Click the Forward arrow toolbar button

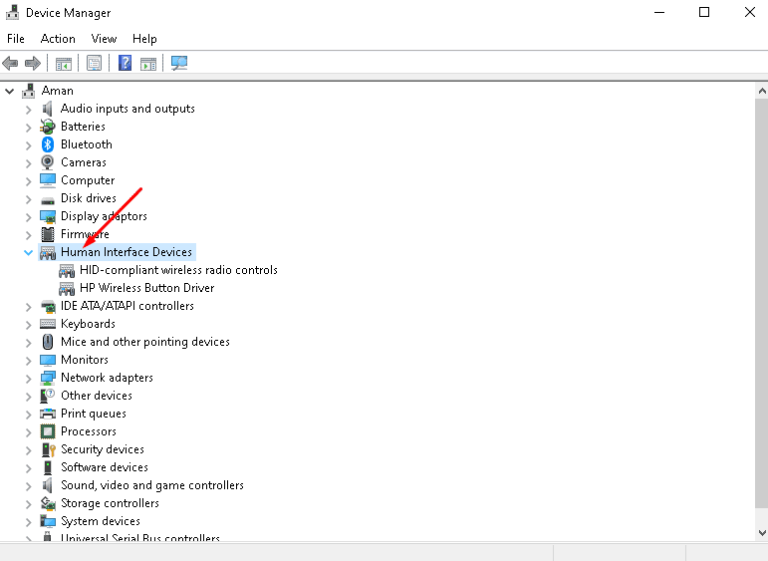click(x=32, y=63)
